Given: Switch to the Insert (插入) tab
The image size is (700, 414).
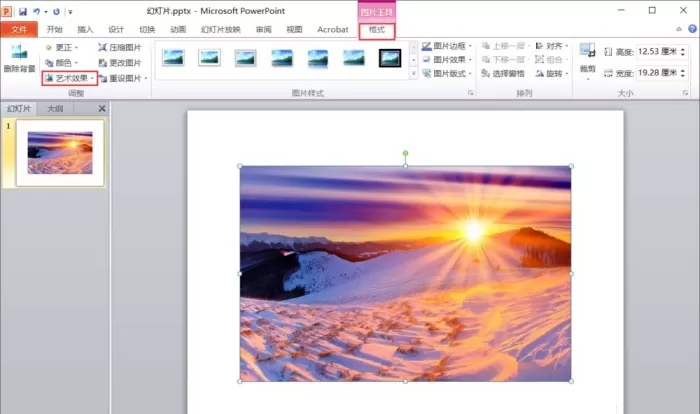Looking at the screenshot, I should 85,29.
